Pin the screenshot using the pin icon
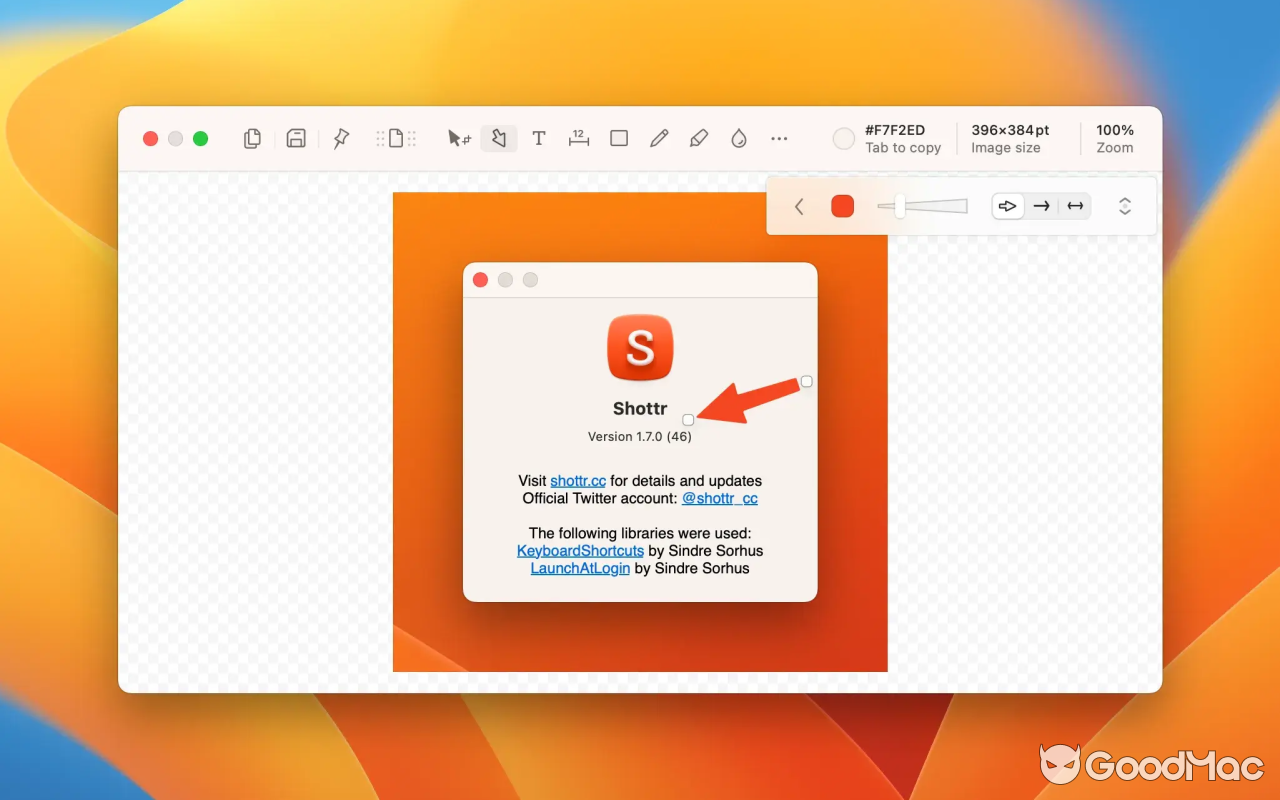The height and width of the screenshot is (800, 1280). click(x=340, y=138)
